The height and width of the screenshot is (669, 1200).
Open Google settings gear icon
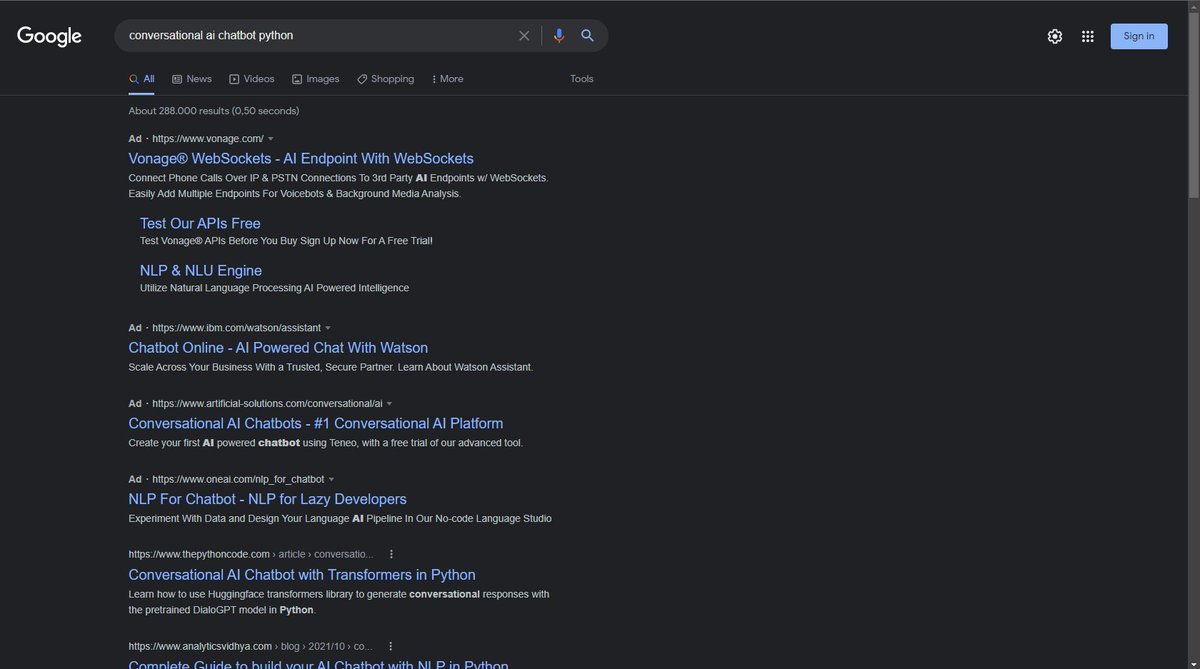pos(1055,36)
